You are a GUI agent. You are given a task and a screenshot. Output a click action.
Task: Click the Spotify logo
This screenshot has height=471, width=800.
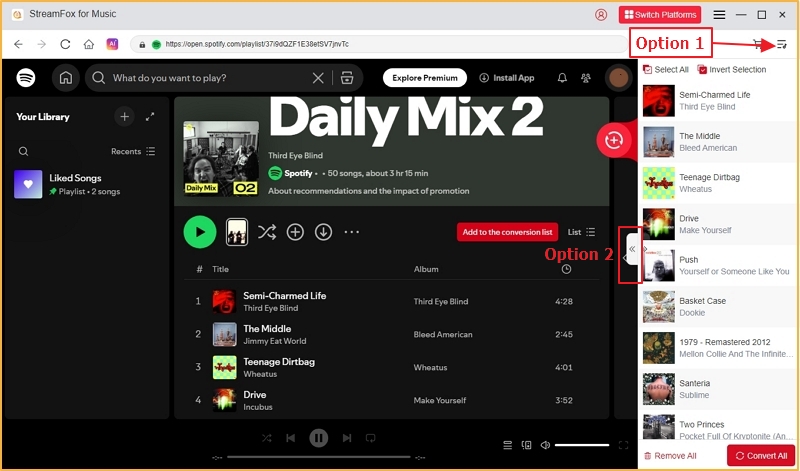click(x=26, y=78)
